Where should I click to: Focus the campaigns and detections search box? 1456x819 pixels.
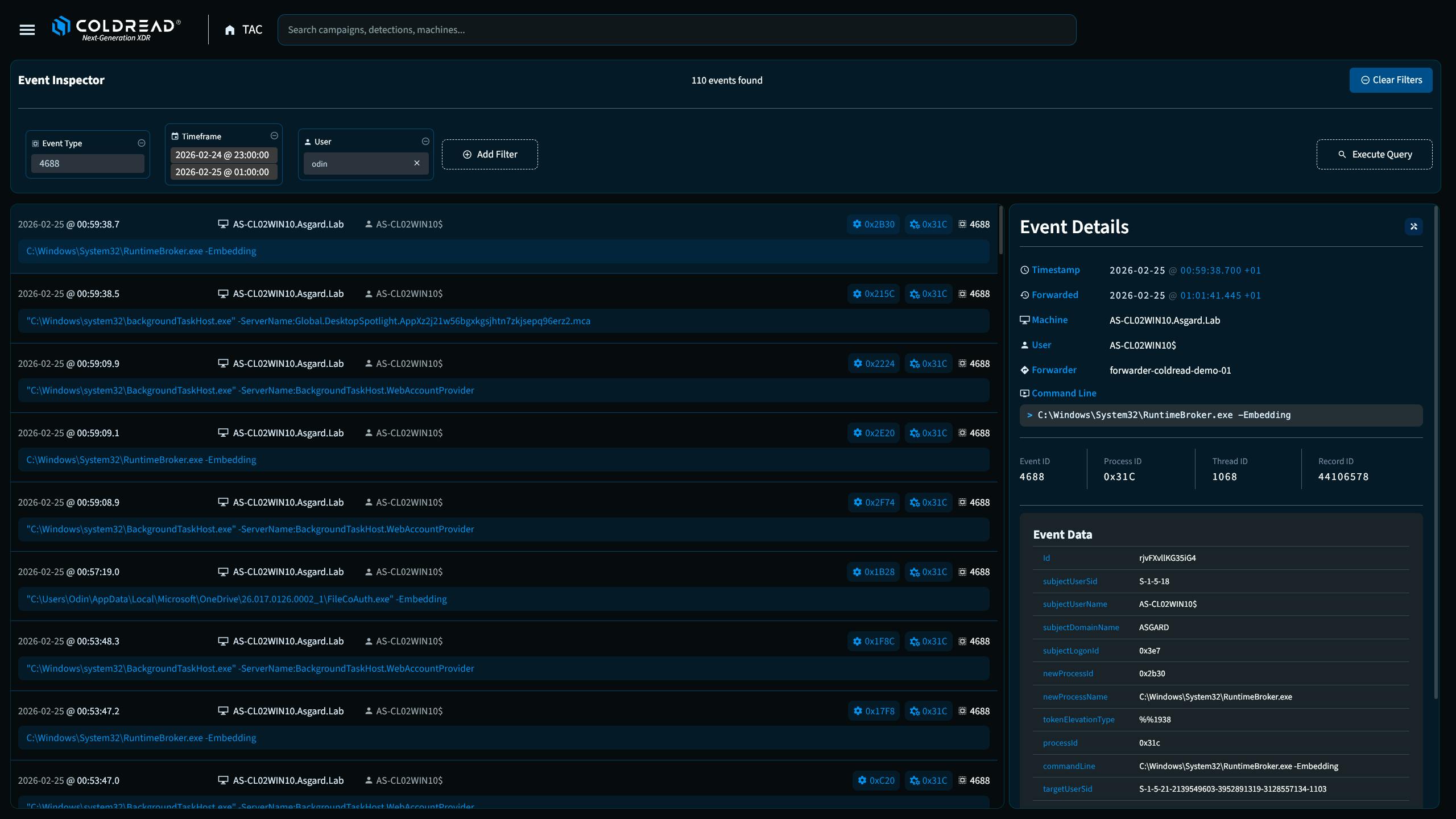coord(676,30)
